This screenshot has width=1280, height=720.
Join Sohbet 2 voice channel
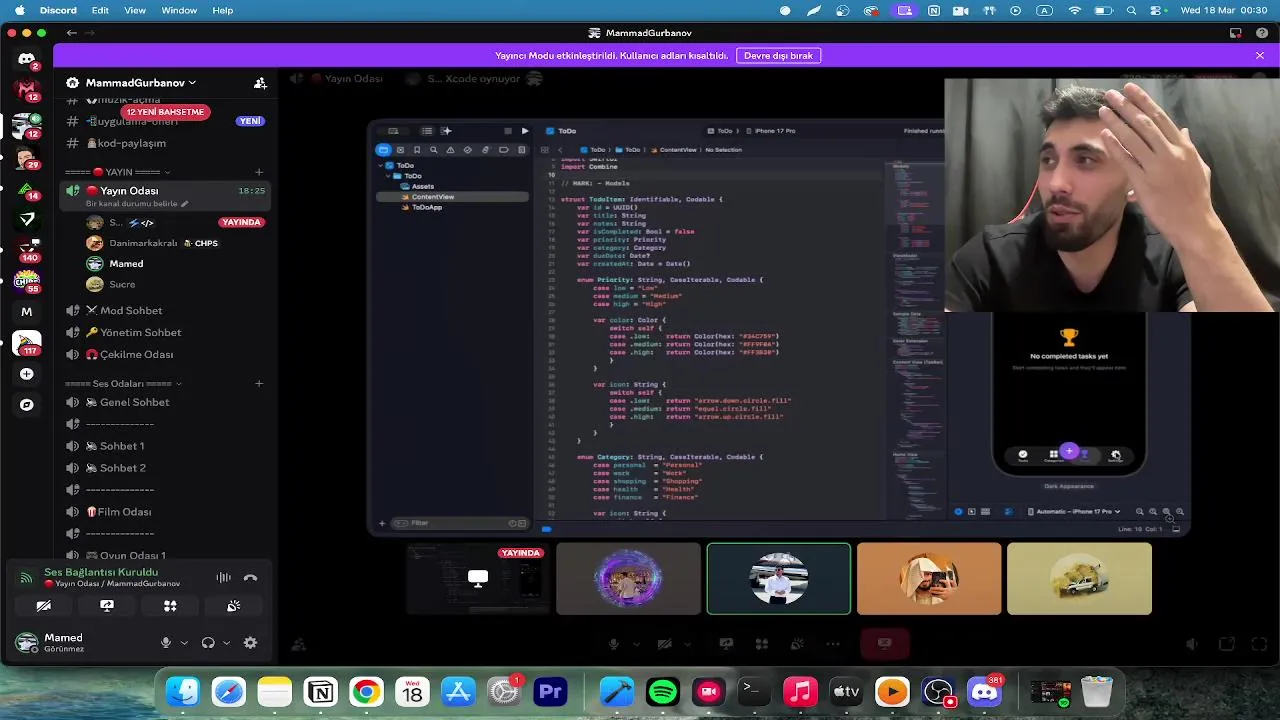[x=165, y=468]
